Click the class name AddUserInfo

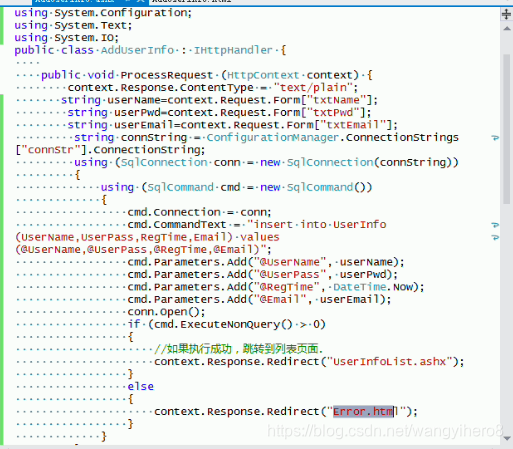[137, 50]
